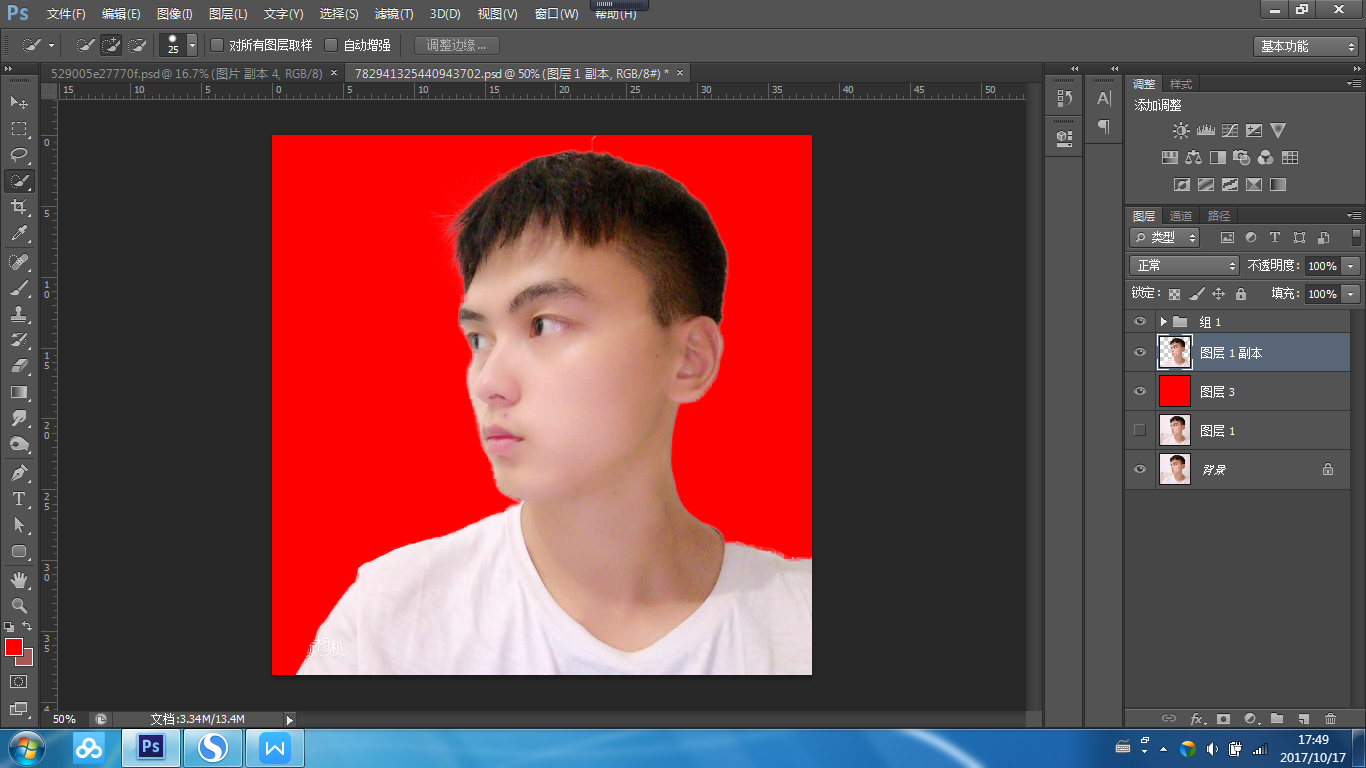1366x768 pixels.
Task: Add a Gradient Map adjustment
Action: click(x=1278, y=185)
